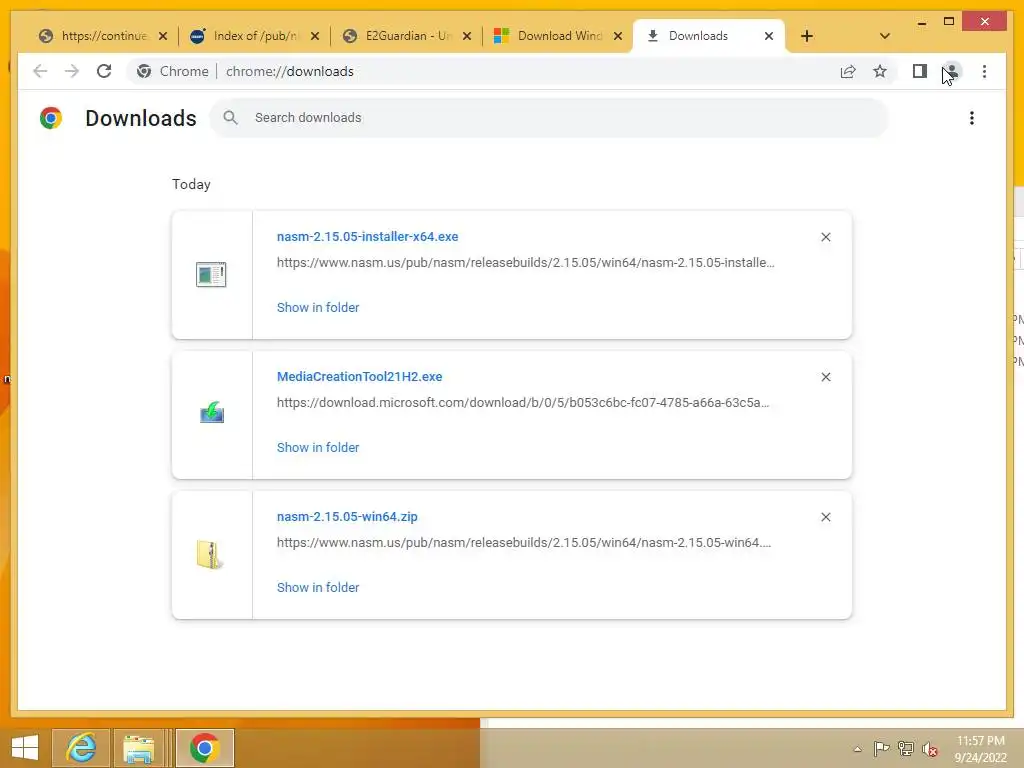Screen dimensions: 1024x768
Task: Open a new tab with the plus button
Action: click(807, 36)
